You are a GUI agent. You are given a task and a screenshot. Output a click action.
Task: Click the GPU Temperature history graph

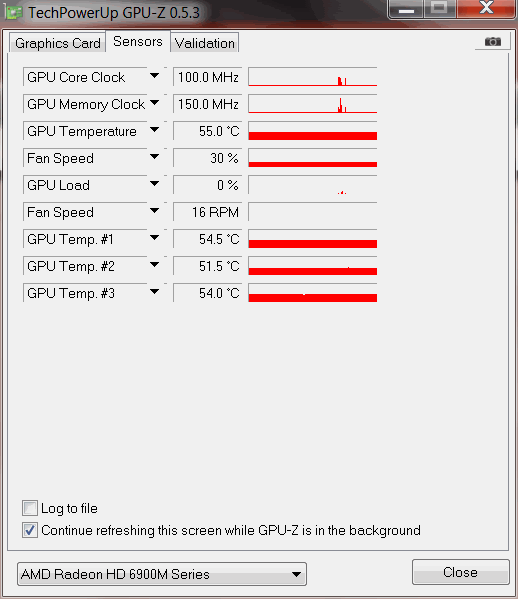tap(312, 131)
